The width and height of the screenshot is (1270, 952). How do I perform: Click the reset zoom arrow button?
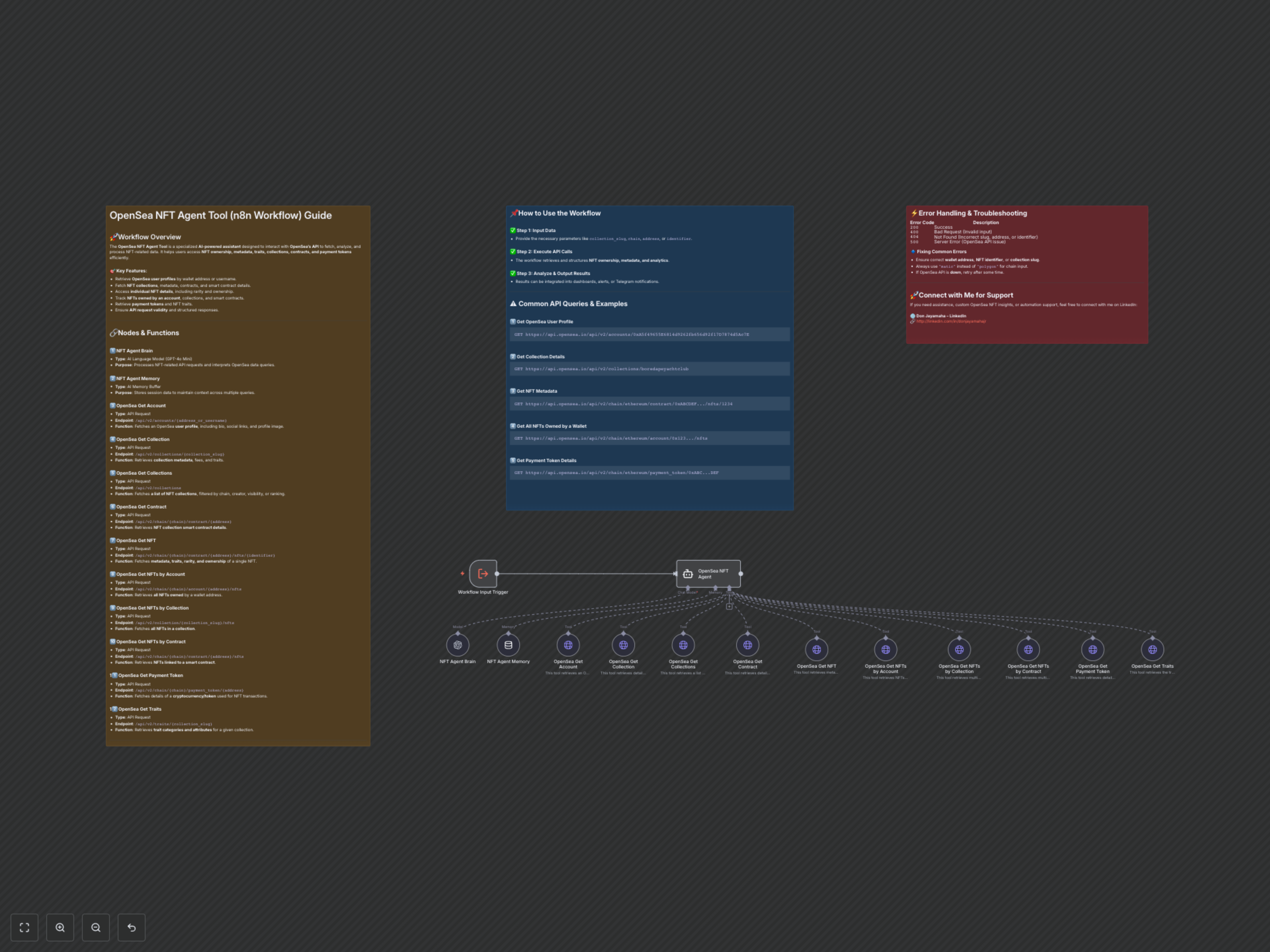pos(132,927)
